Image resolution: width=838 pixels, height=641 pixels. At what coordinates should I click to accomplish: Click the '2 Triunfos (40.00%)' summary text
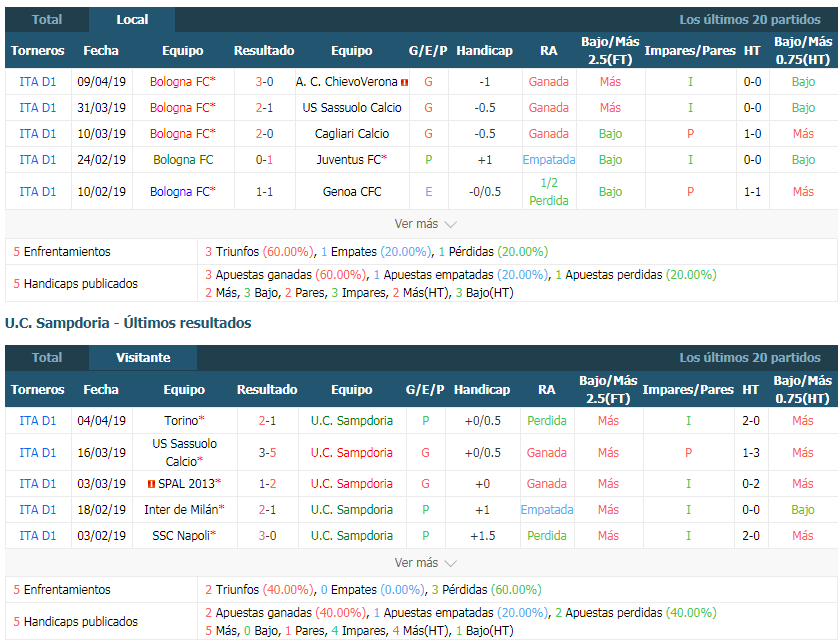(x=259, y=590)
